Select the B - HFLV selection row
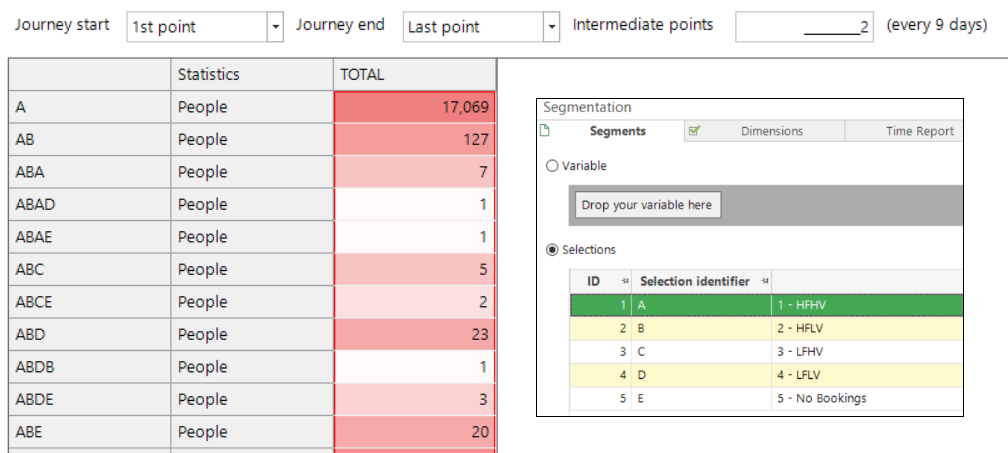Image resolution: width=1008 pixels, height=453 pixels. [766, 328]
